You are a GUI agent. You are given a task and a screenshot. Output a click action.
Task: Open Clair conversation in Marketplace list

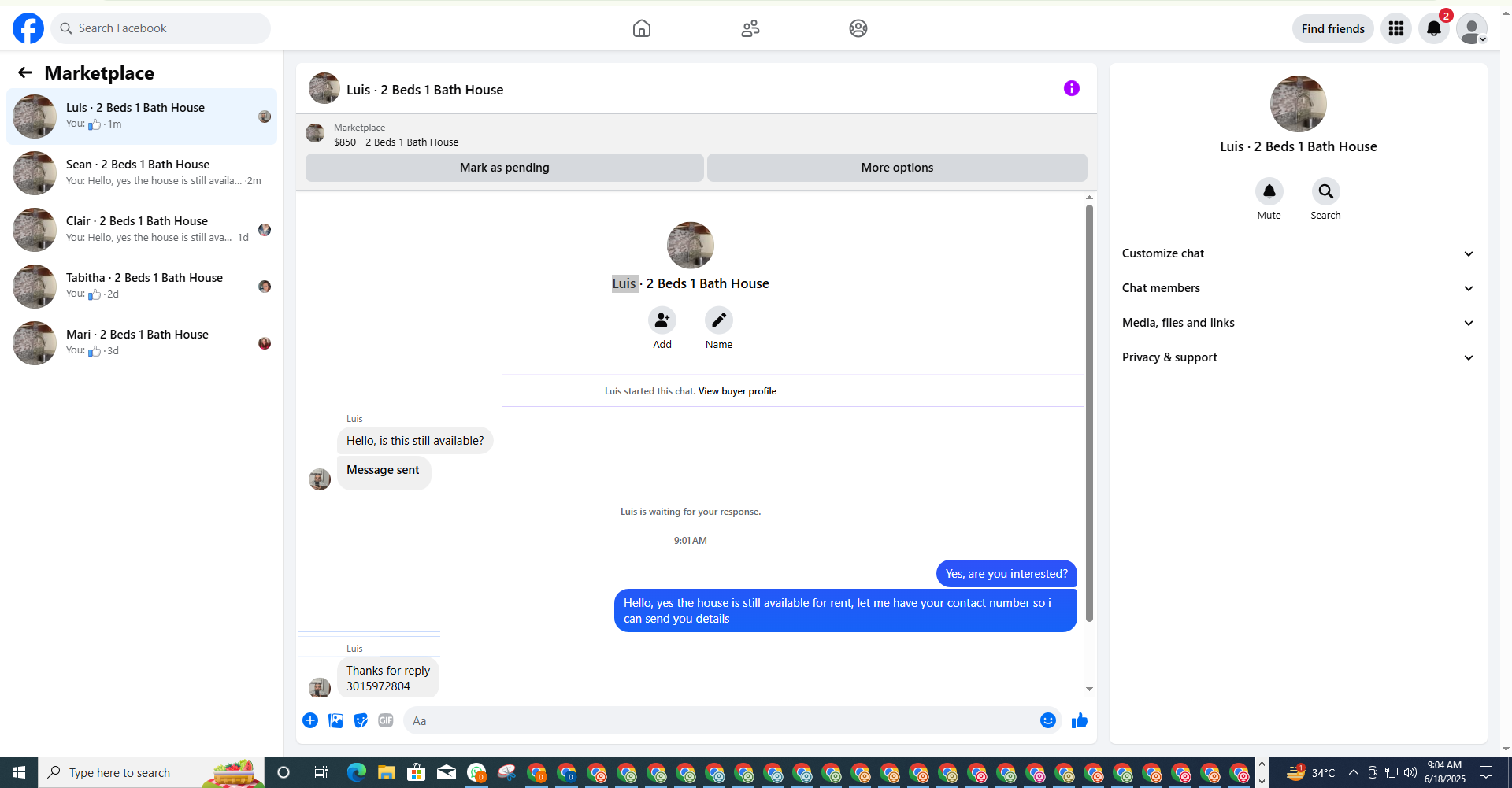coord(142,230)
